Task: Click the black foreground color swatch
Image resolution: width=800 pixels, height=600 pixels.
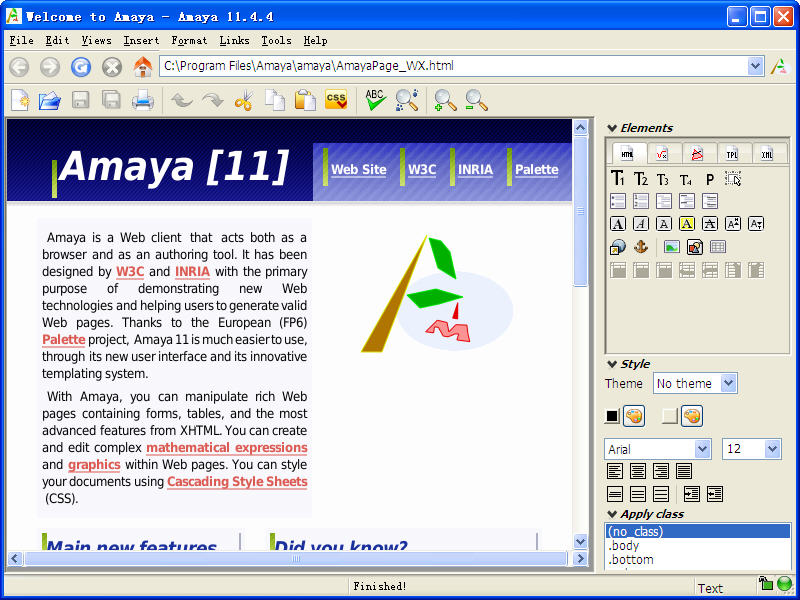Action: (x=612, y=416)
